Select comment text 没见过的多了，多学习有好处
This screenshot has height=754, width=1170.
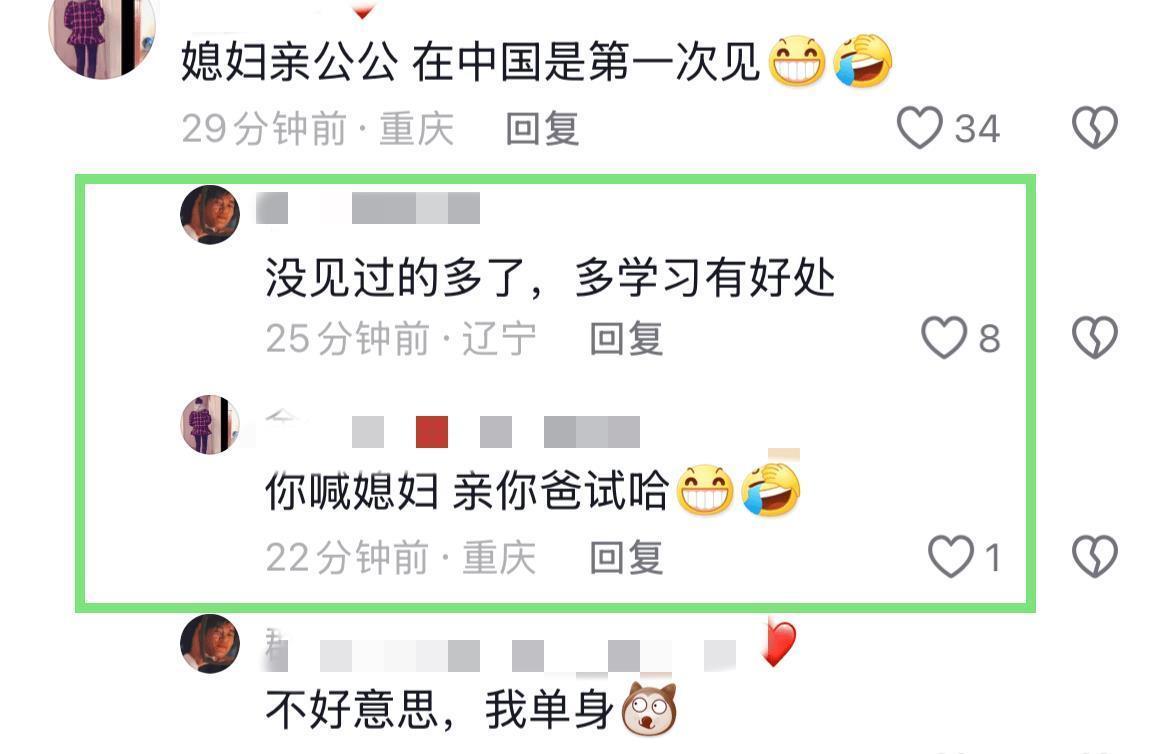550,278
